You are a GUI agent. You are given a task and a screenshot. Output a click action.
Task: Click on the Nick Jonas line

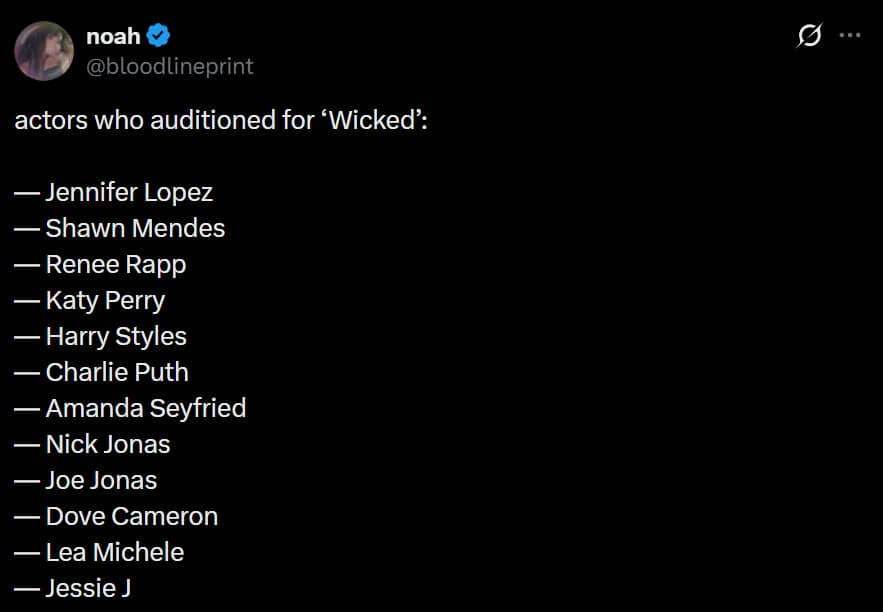point(107,444)
